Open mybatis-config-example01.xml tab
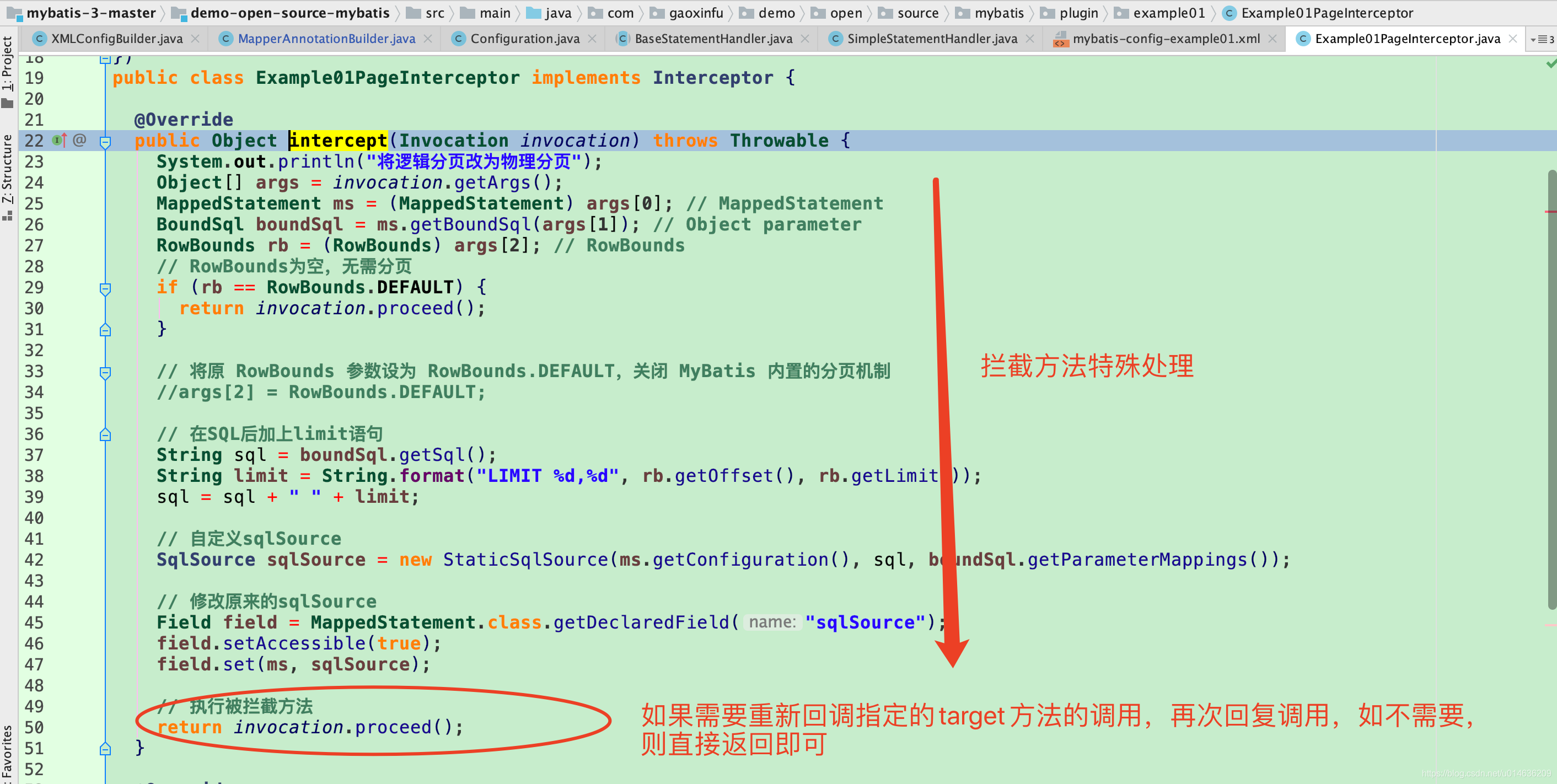This screenshot has height=784, width=1557. click(1166, 39)
